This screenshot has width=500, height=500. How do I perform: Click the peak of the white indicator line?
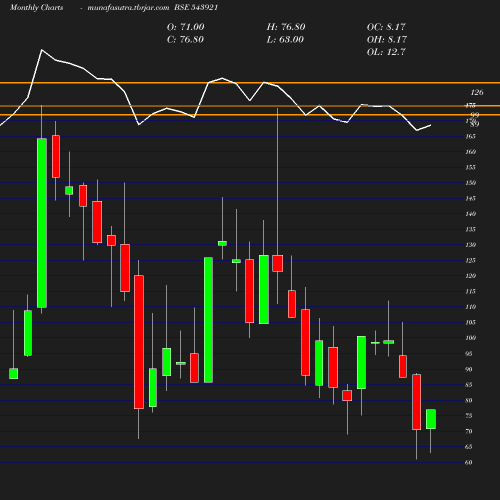[42, 50]
